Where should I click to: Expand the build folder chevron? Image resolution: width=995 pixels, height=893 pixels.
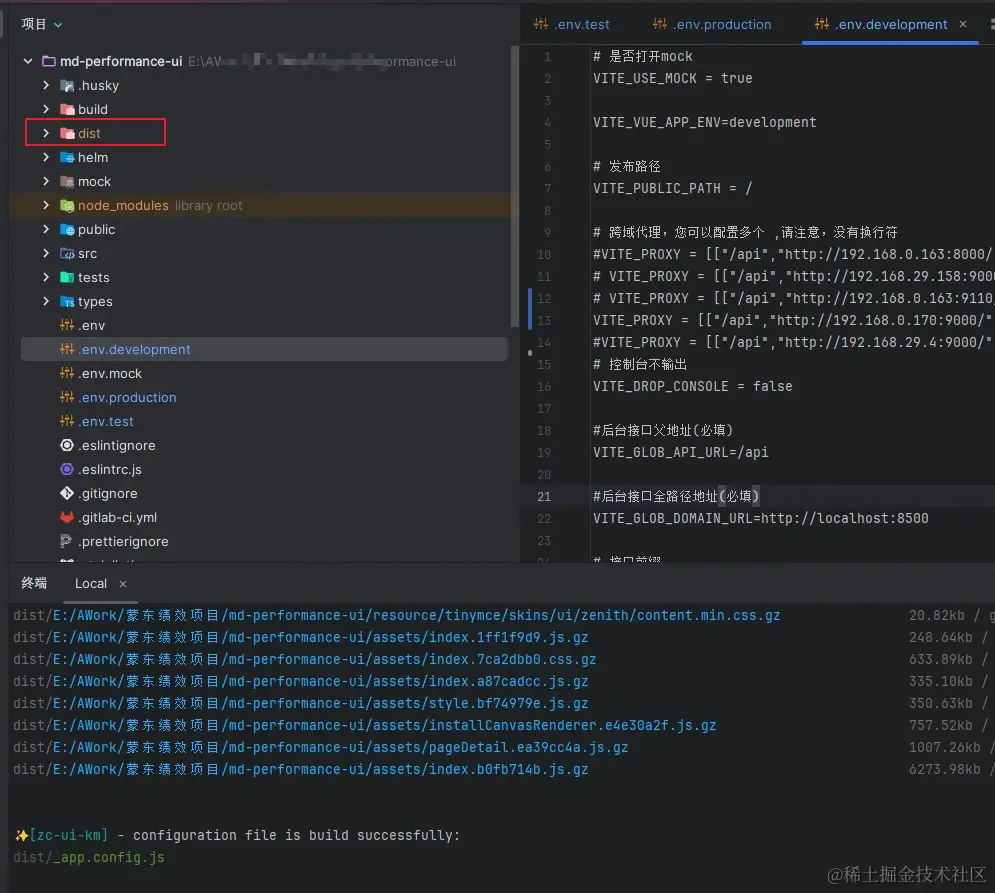[x=46, y=109]
